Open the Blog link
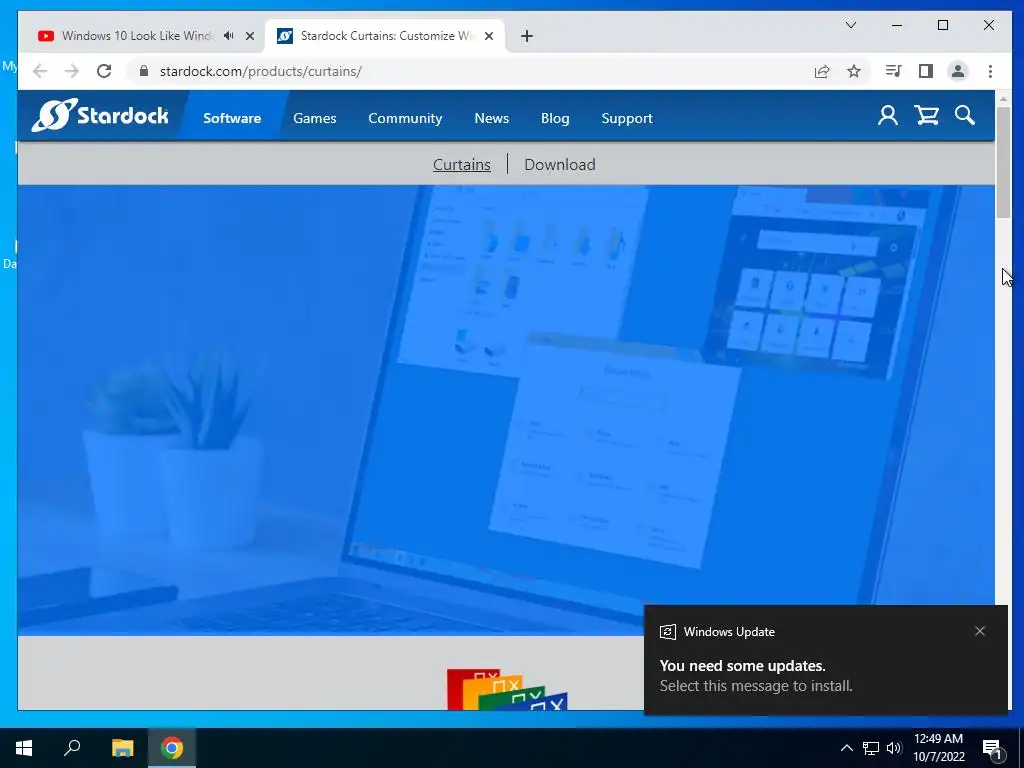The image size is (1024, 768). [x=555, y=118]
